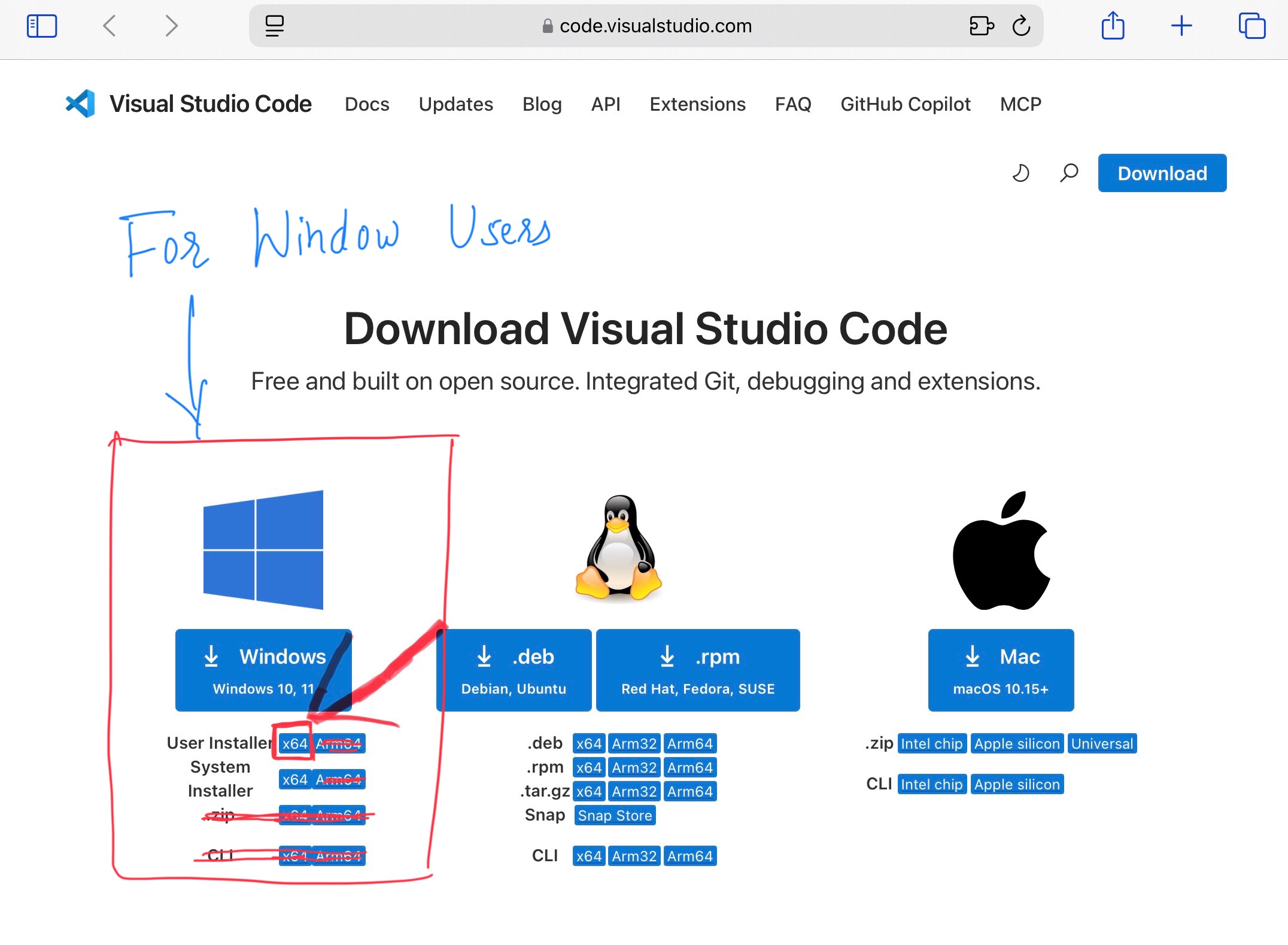The image size is (1288, 945).
Task: Click the Download Visual Studio Code heading
Action: (646, 329)
